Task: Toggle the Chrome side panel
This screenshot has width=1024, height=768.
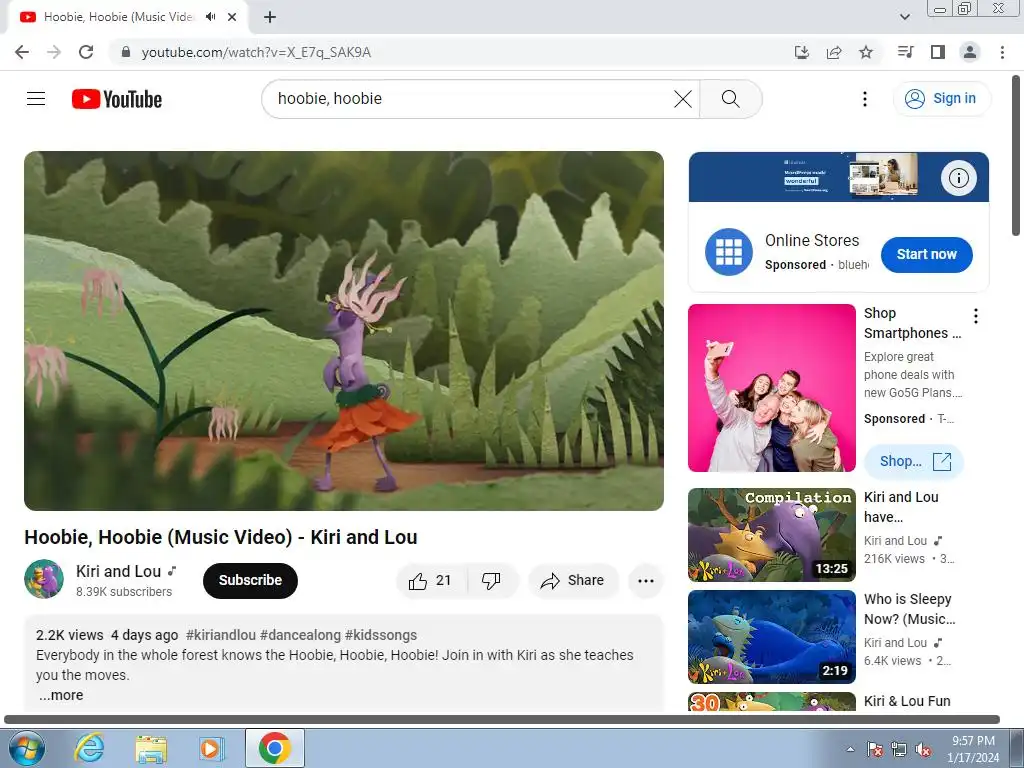Action: 938,52
